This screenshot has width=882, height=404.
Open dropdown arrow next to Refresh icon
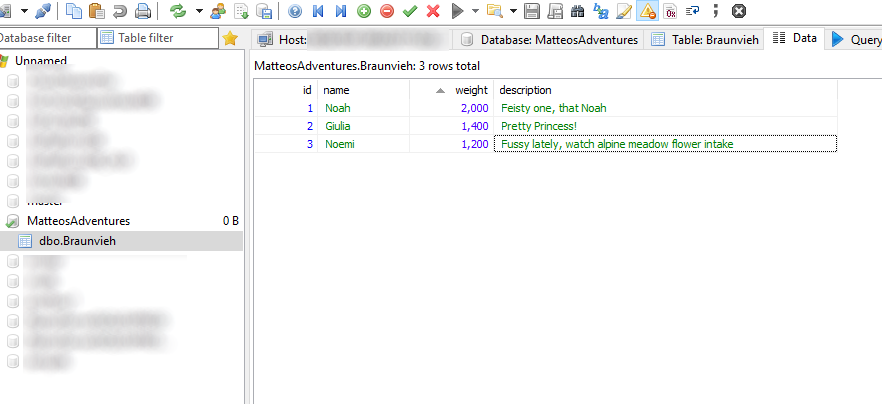(199, 11)
